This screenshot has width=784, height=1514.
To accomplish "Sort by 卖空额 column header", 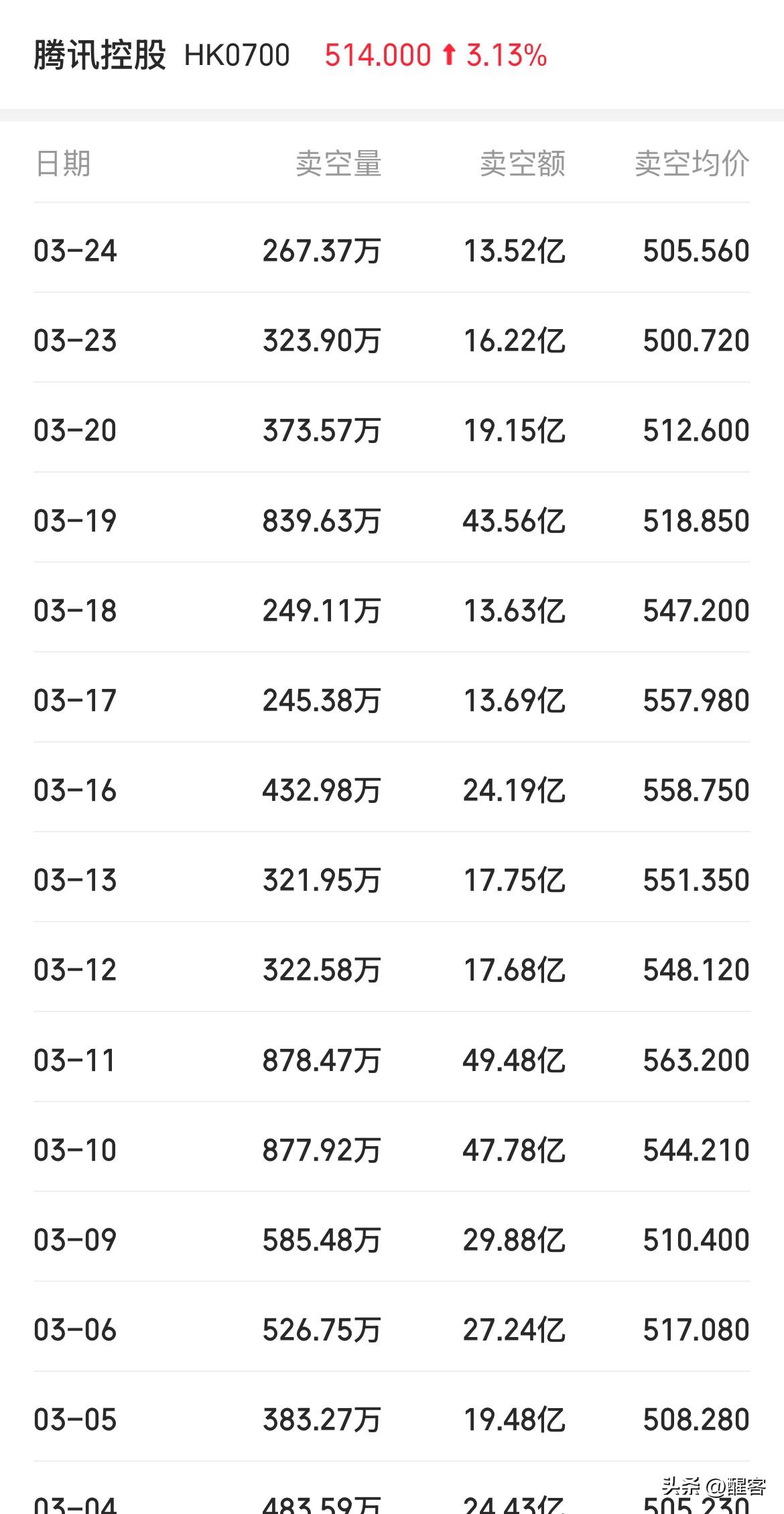I will click(x=522, y=164).
